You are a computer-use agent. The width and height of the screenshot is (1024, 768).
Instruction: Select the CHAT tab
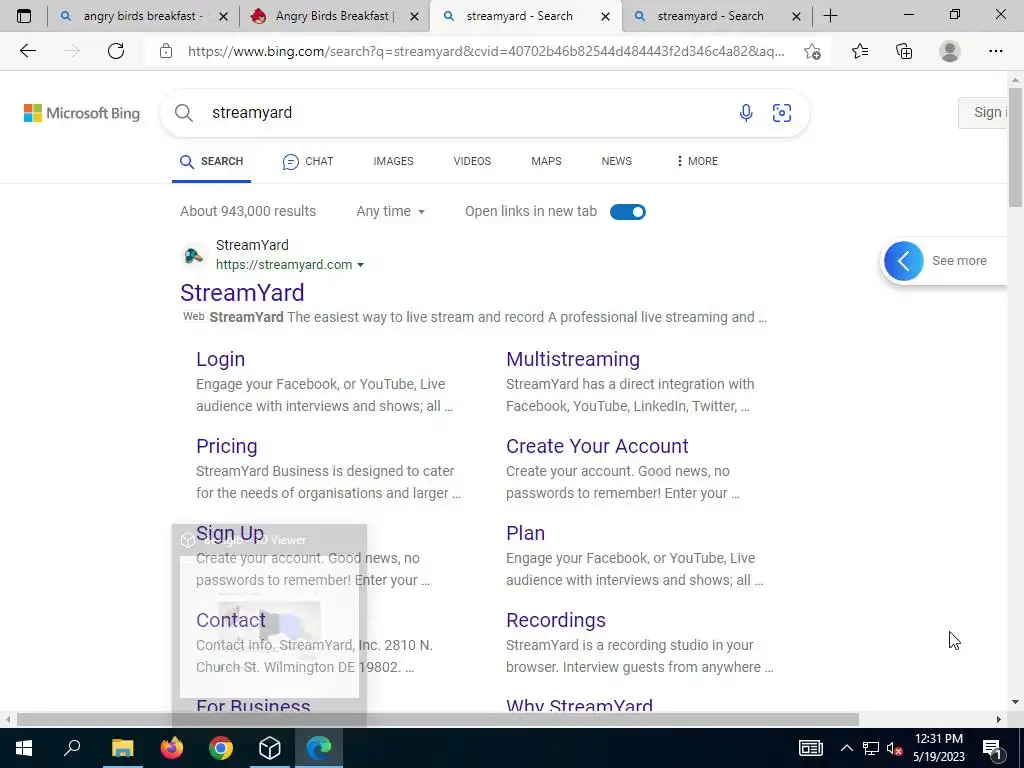click(x=308, y=161)
